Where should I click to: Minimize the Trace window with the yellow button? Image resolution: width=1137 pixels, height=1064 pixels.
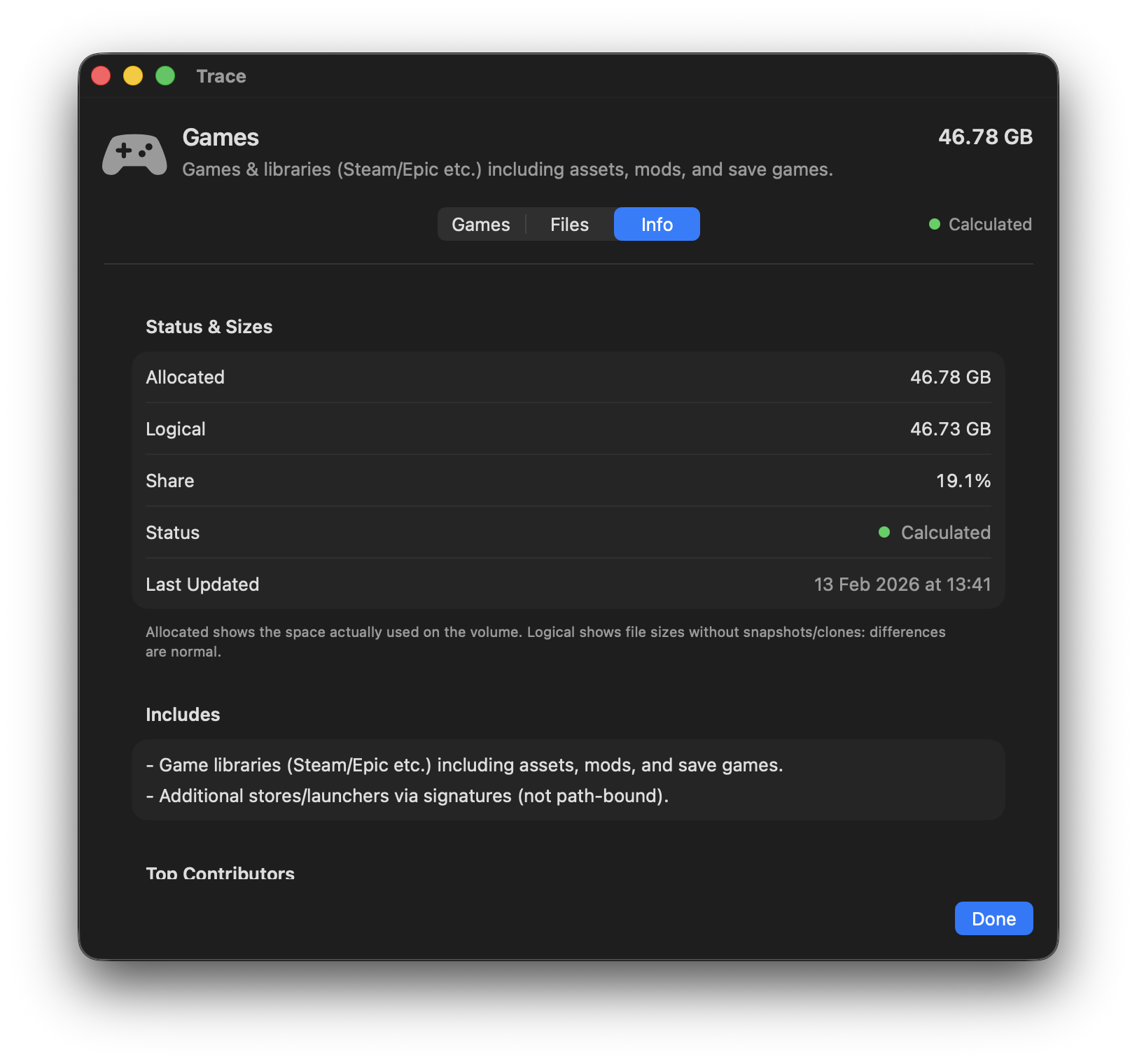click(133, 76)
